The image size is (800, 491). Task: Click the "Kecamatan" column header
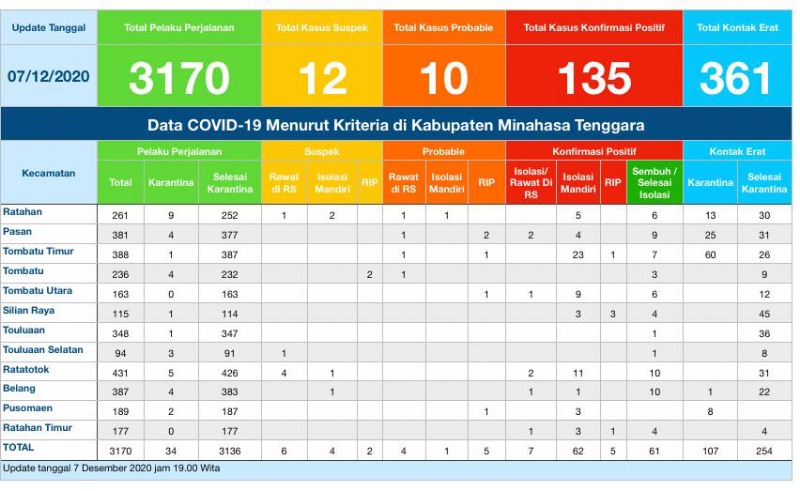[x=48, y=173]
